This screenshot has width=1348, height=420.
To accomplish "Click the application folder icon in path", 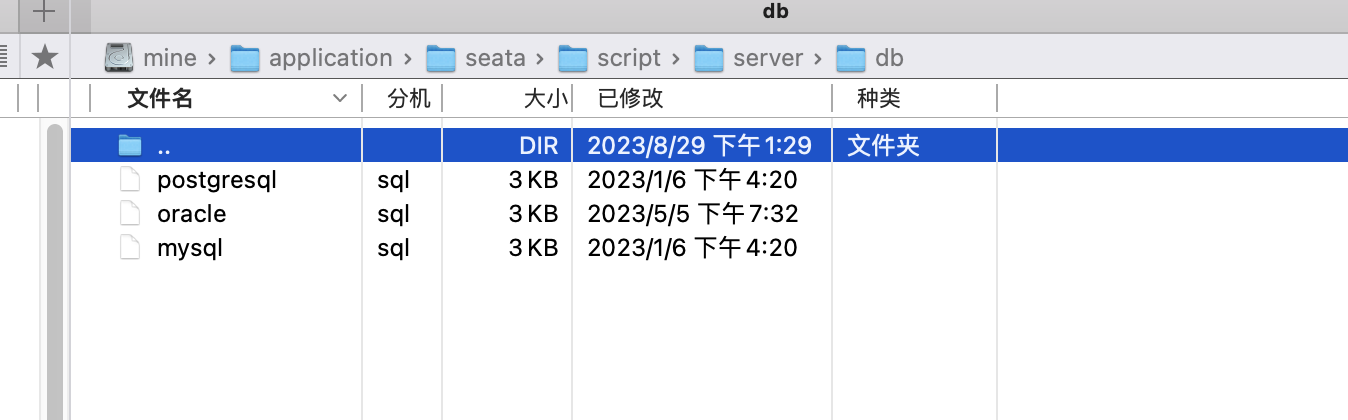I will click(245, 58).
